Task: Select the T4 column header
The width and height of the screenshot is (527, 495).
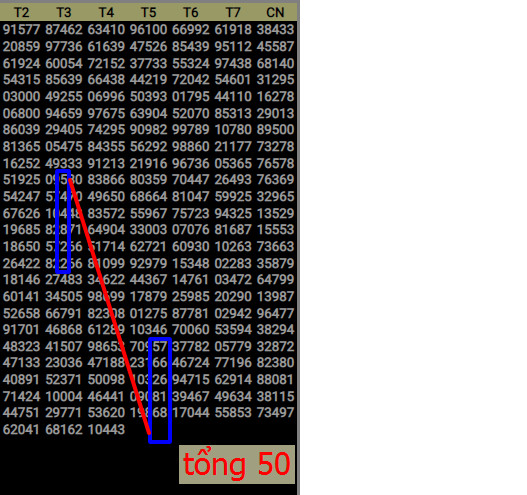Action: point(106,12)
